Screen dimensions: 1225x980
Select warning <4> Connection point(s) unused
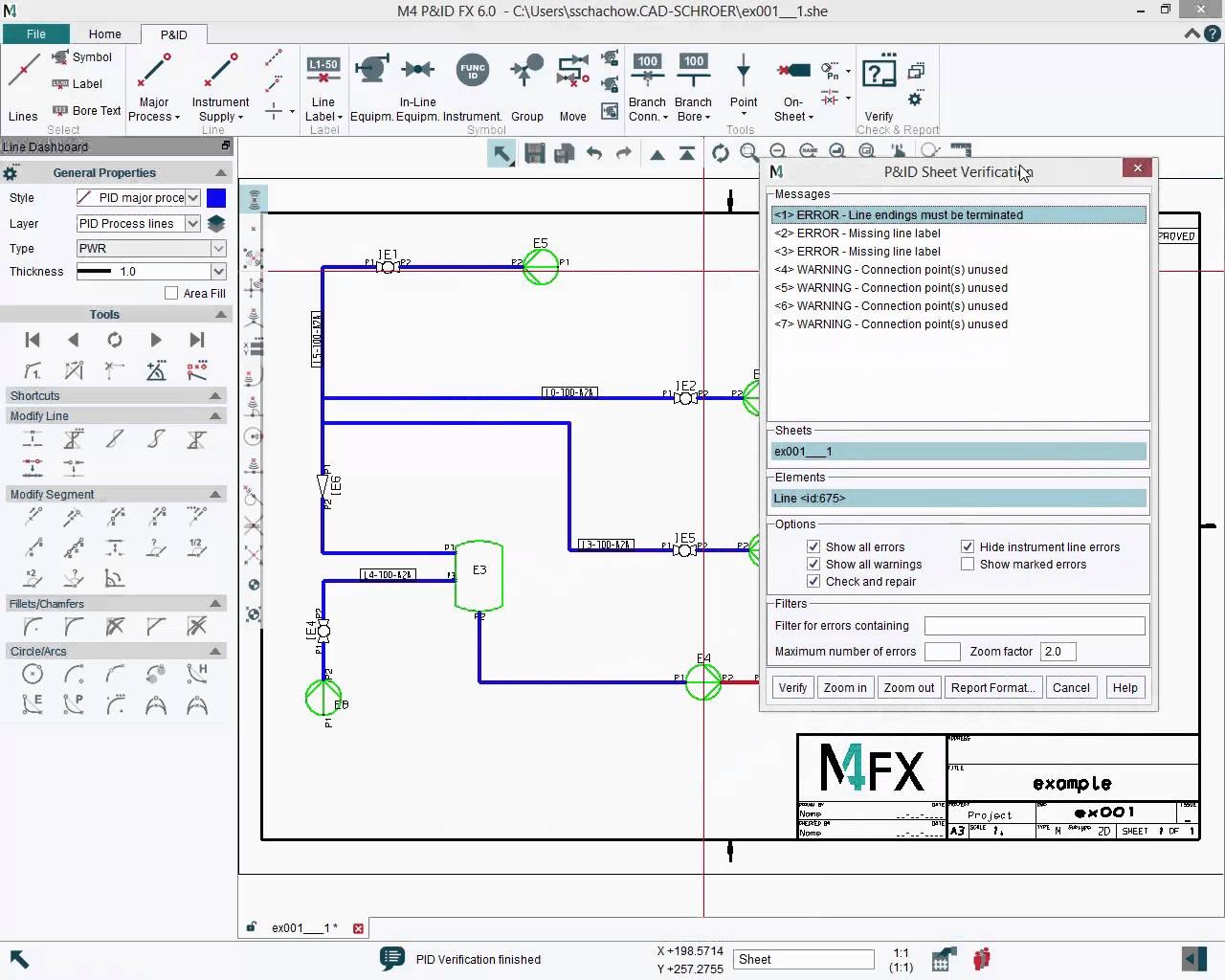point(958,270)
